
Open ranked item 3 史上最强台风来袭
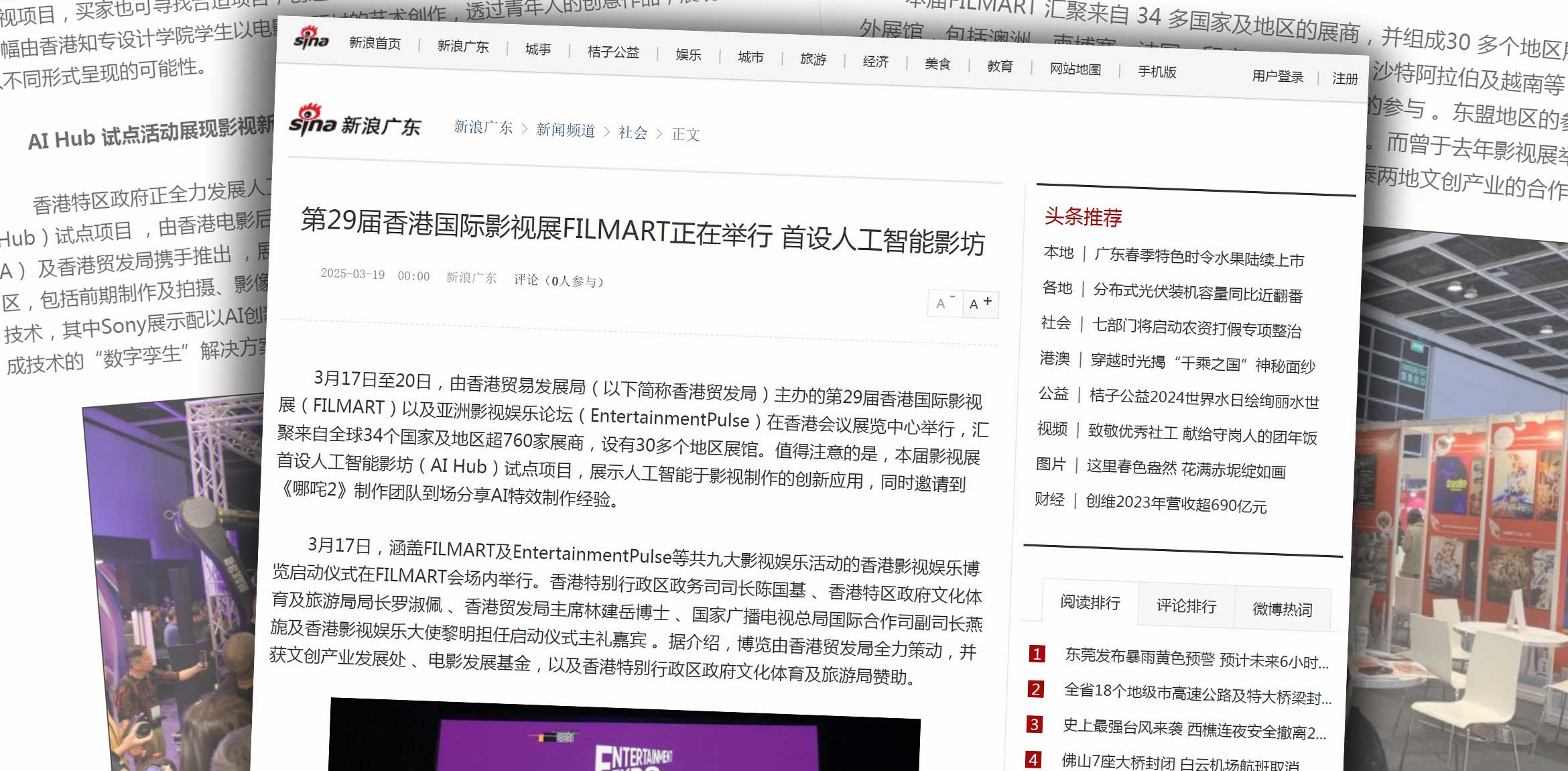(1194, 729)
